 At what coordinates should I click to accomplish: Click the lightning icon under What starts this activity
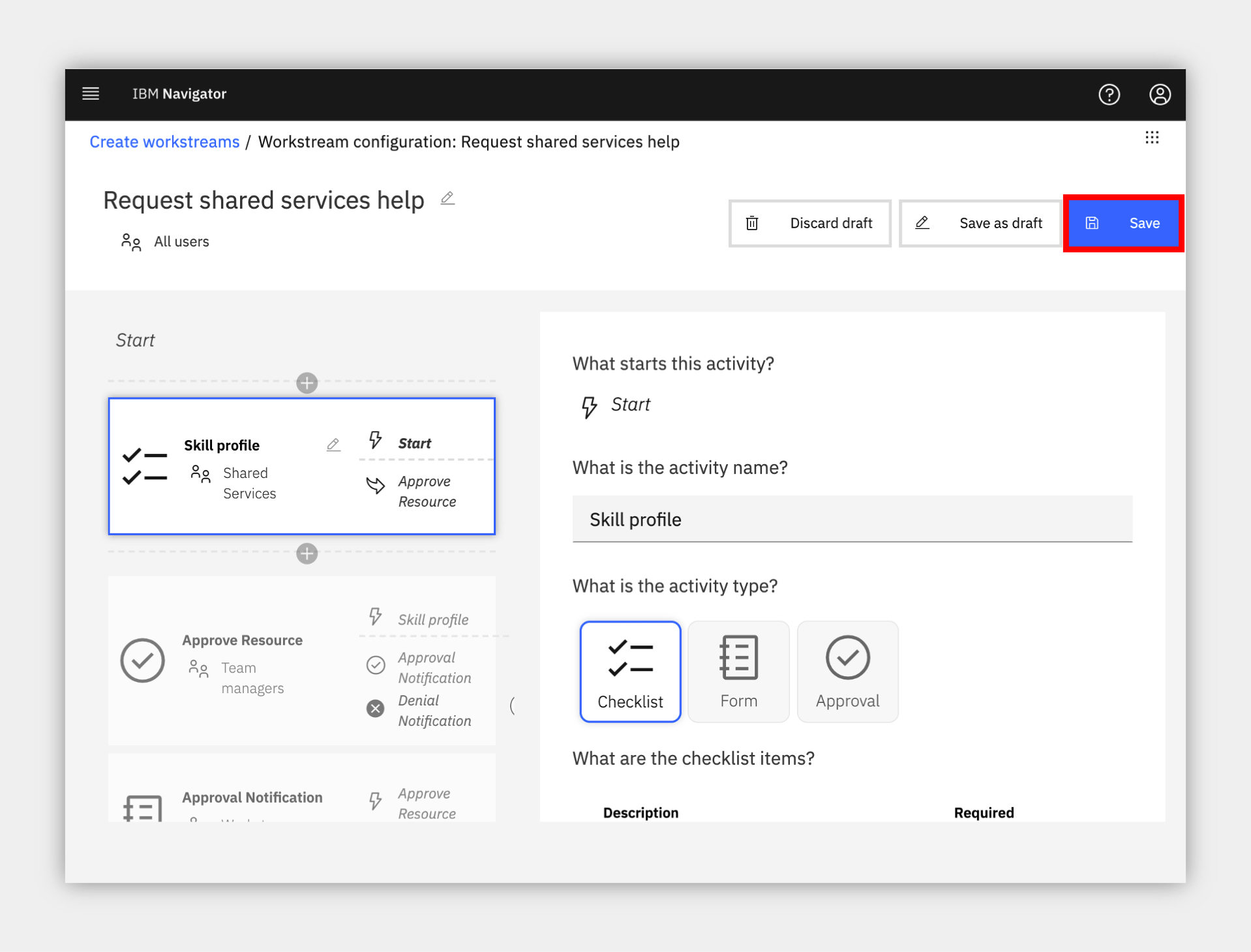pos(589,407)
